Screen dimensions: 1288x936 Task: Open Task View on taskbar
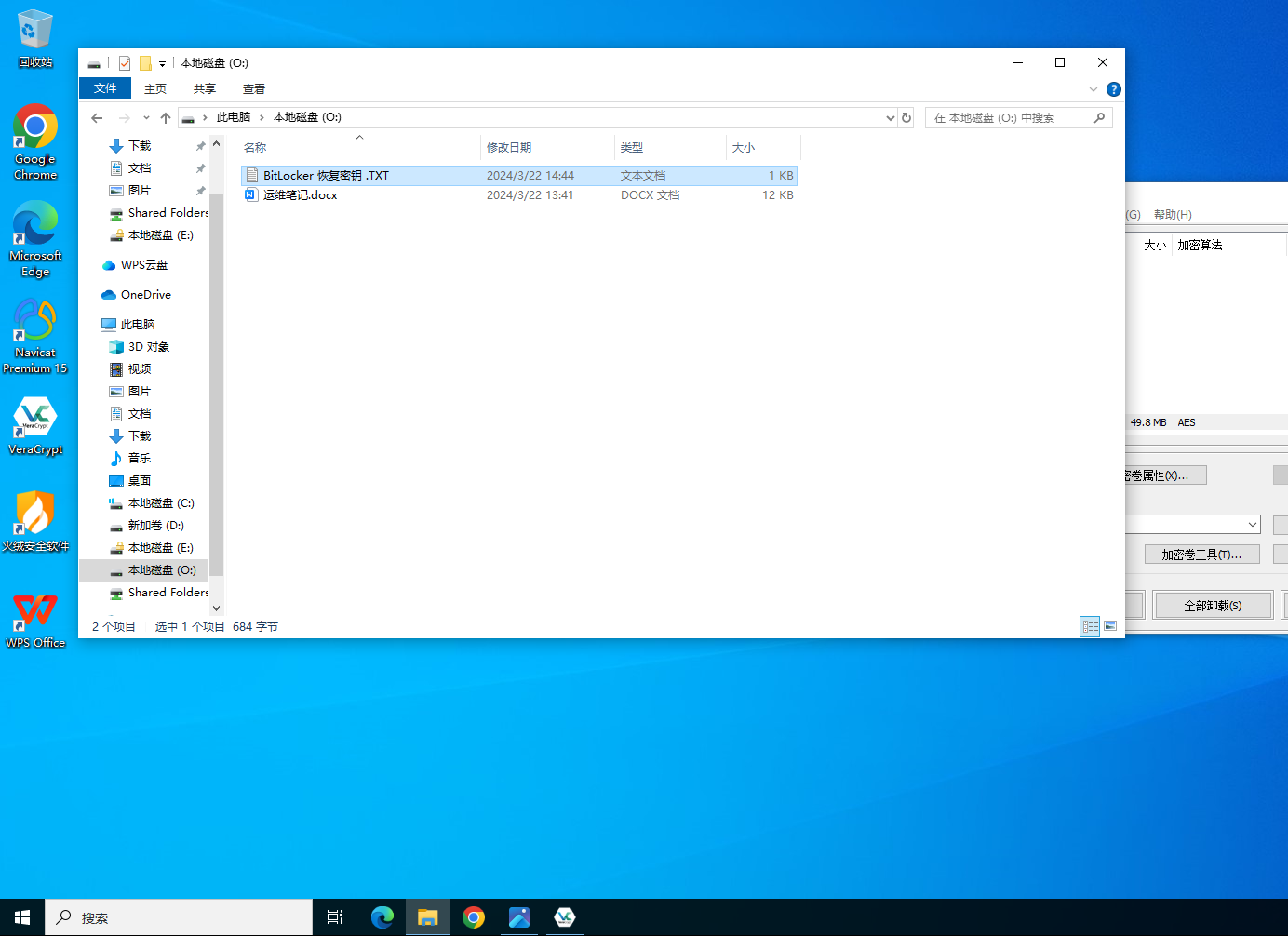(x=335, y=917)
